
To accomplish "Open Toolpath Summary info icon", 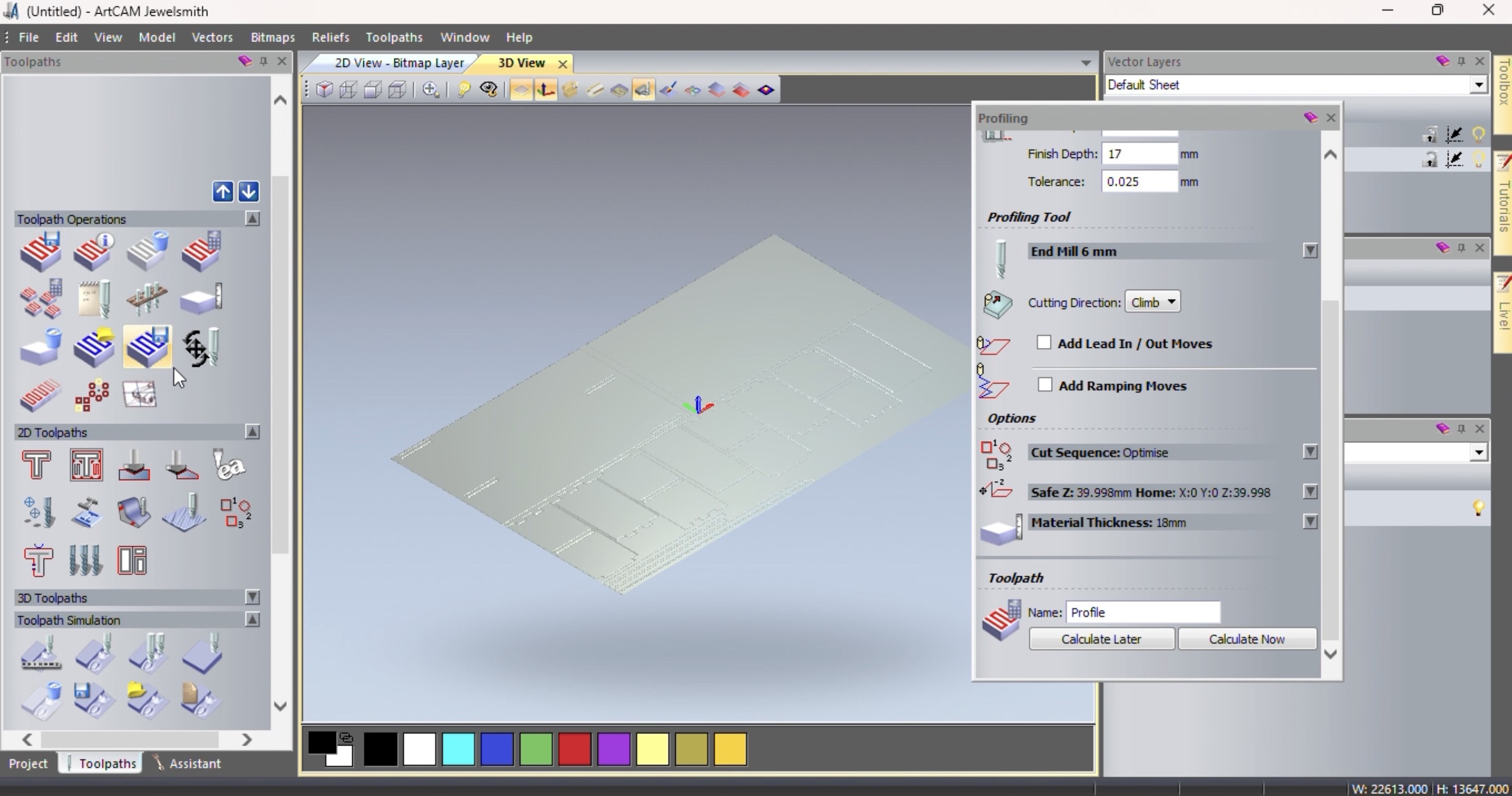I will click(94, 252).
